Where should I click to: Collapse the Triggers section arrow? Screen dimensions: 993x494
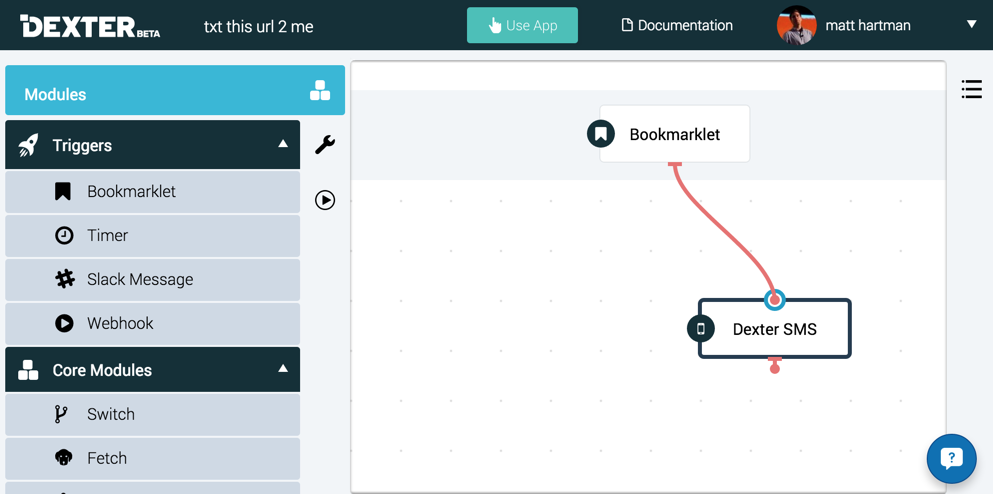click(x=283, y=144)
